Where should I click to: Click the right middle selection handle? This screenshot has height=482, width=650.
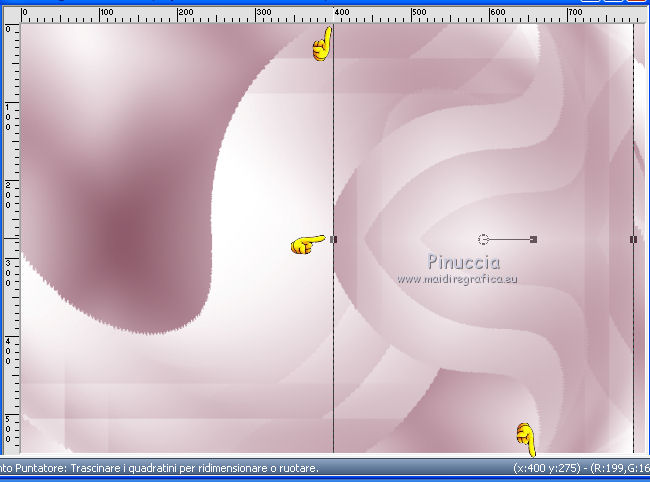pyautogui.click(x=633, y=239)
